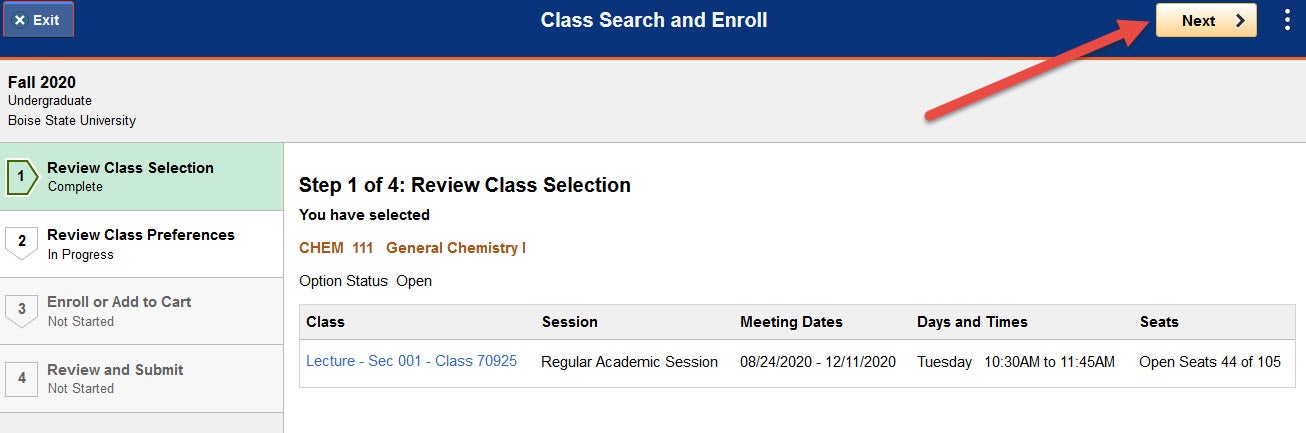Select step 1 pentagon number icon
1306x433 pixels.
tap(22, 177)
